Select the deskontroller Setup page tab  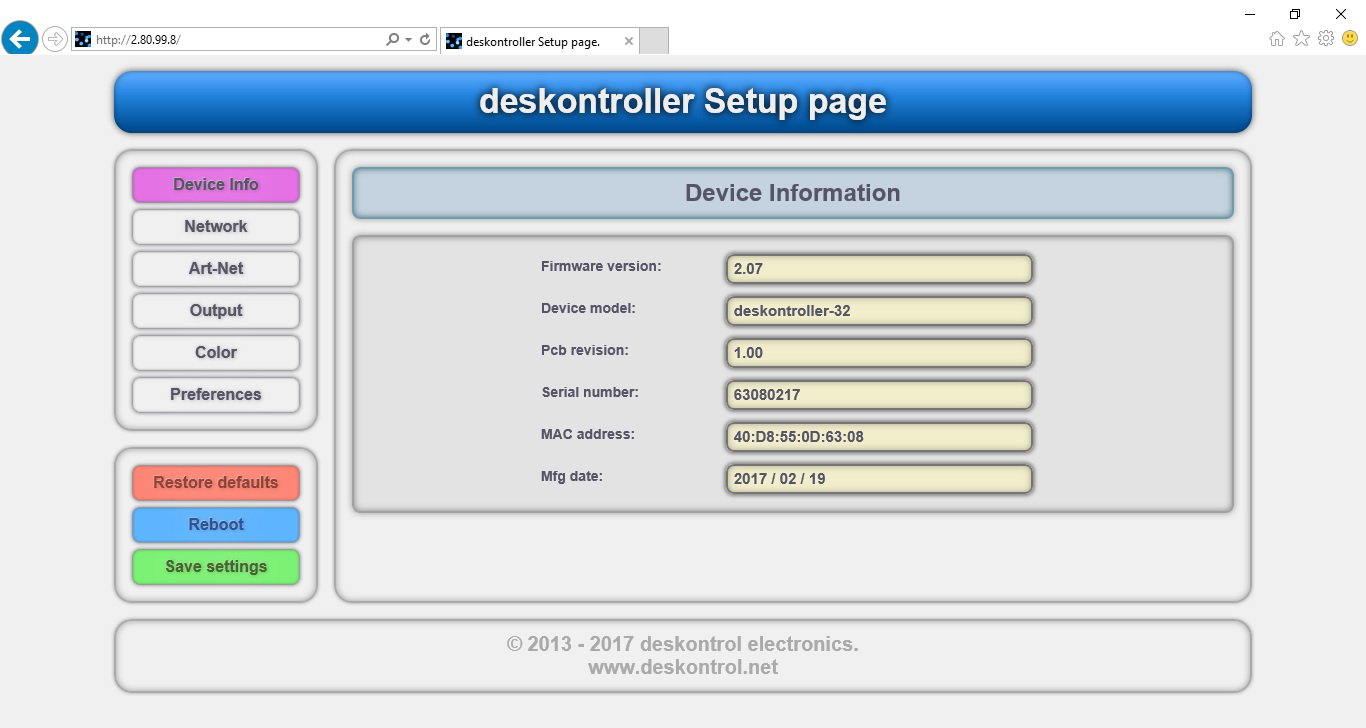tap(539, 41)
